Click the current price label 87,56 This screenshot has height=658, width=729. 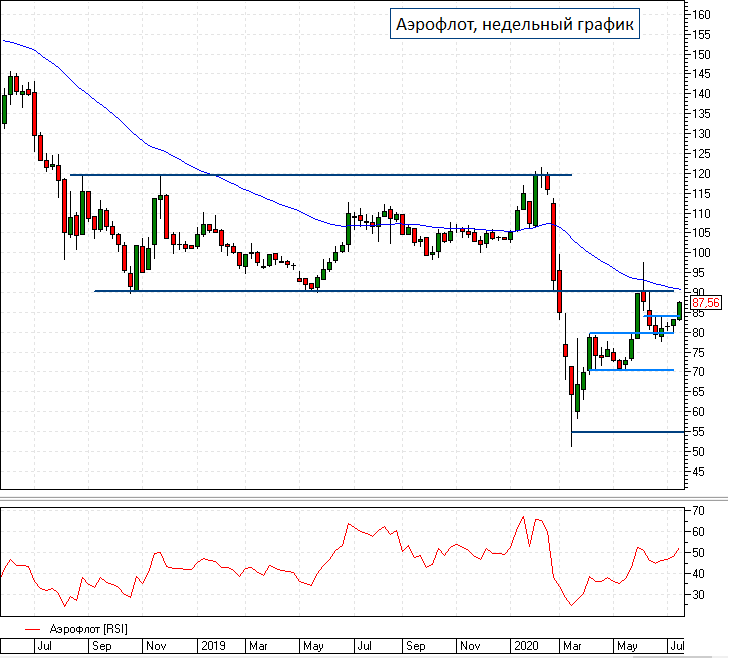click(705, 303)
